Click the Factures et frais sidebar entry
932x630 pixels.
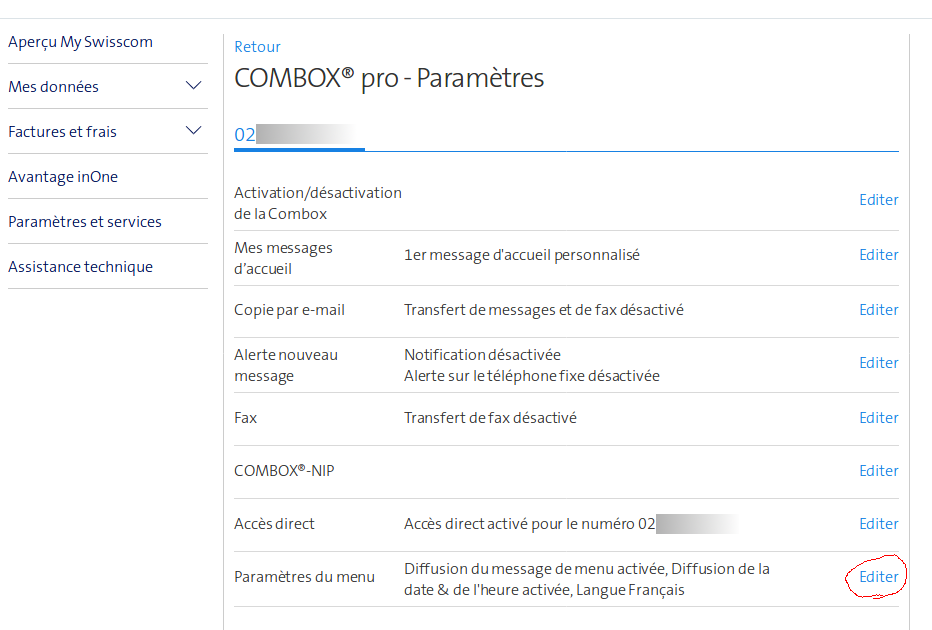pos(64,131)
